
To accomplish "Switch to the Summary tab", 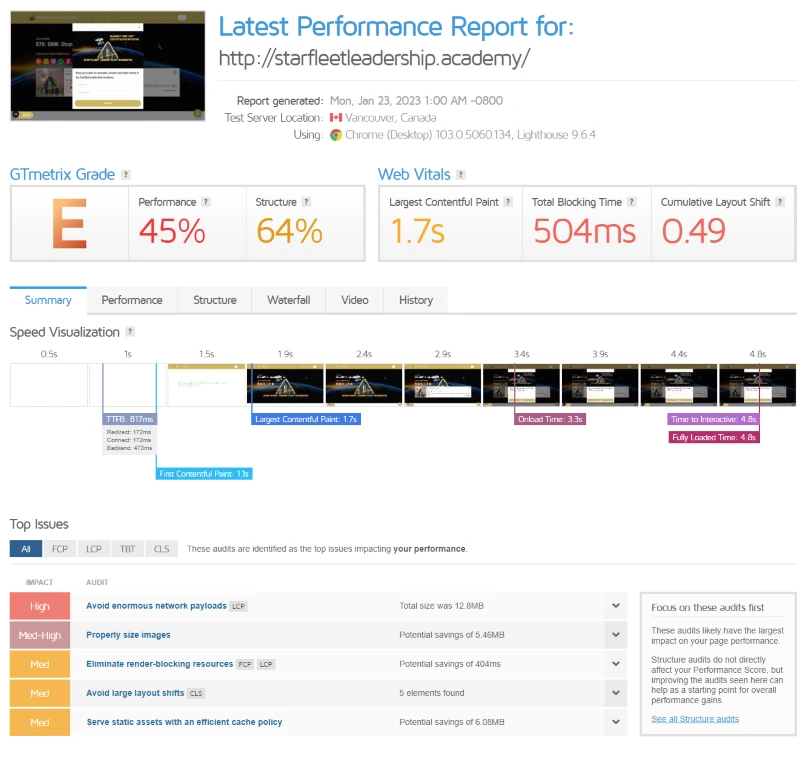I will [48, 300].
